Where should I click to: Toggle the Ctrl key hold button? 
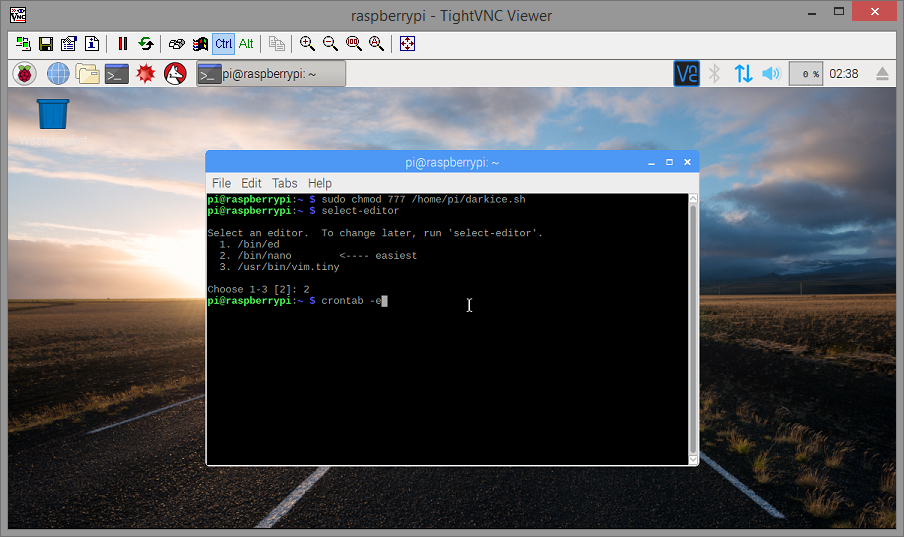click(x=223, y=44)
